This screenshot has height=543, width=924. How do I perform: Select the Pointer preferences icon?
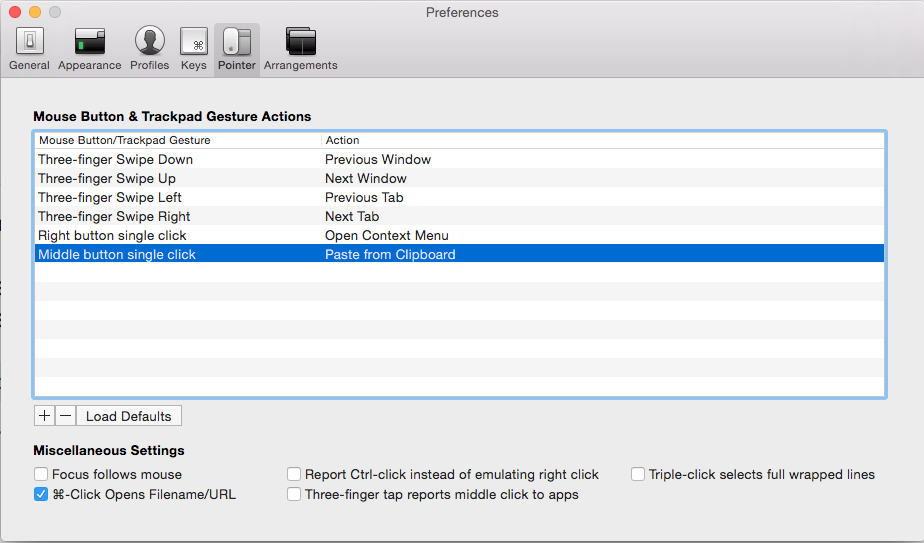pyautogui.click(x=237, y=48)
